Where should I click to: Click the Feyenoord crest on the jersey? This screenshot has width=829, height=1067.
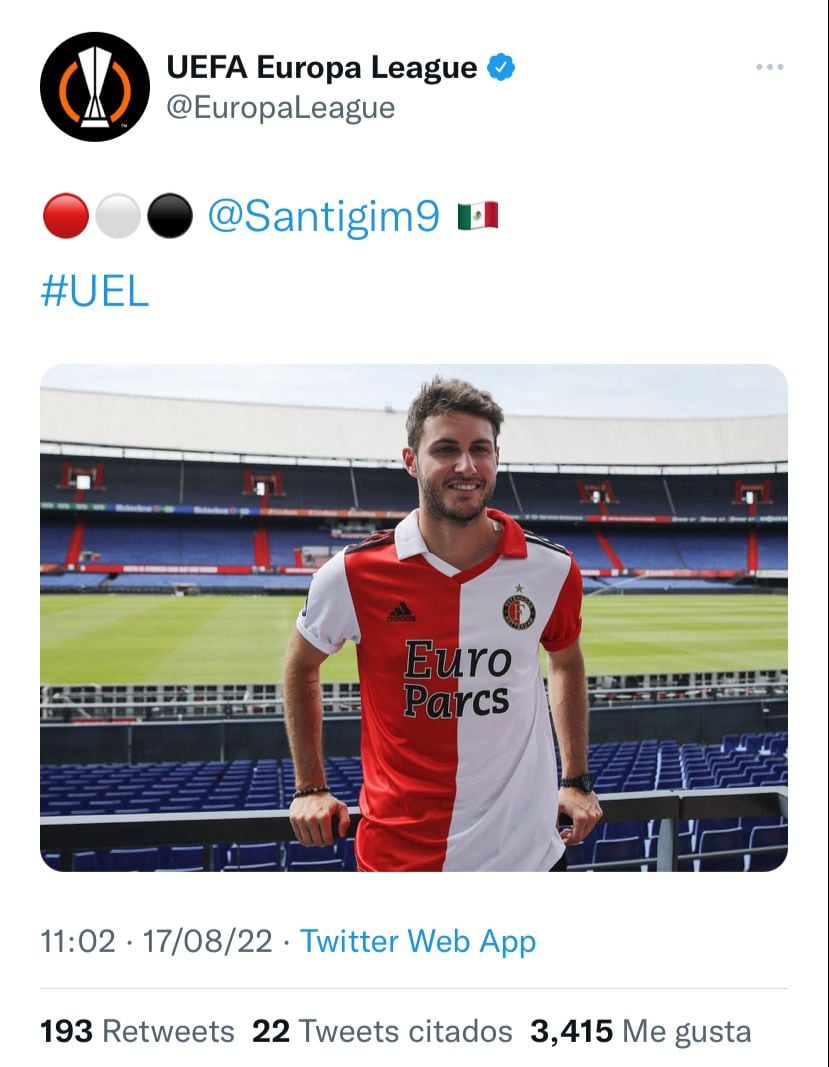pos(518,609)
